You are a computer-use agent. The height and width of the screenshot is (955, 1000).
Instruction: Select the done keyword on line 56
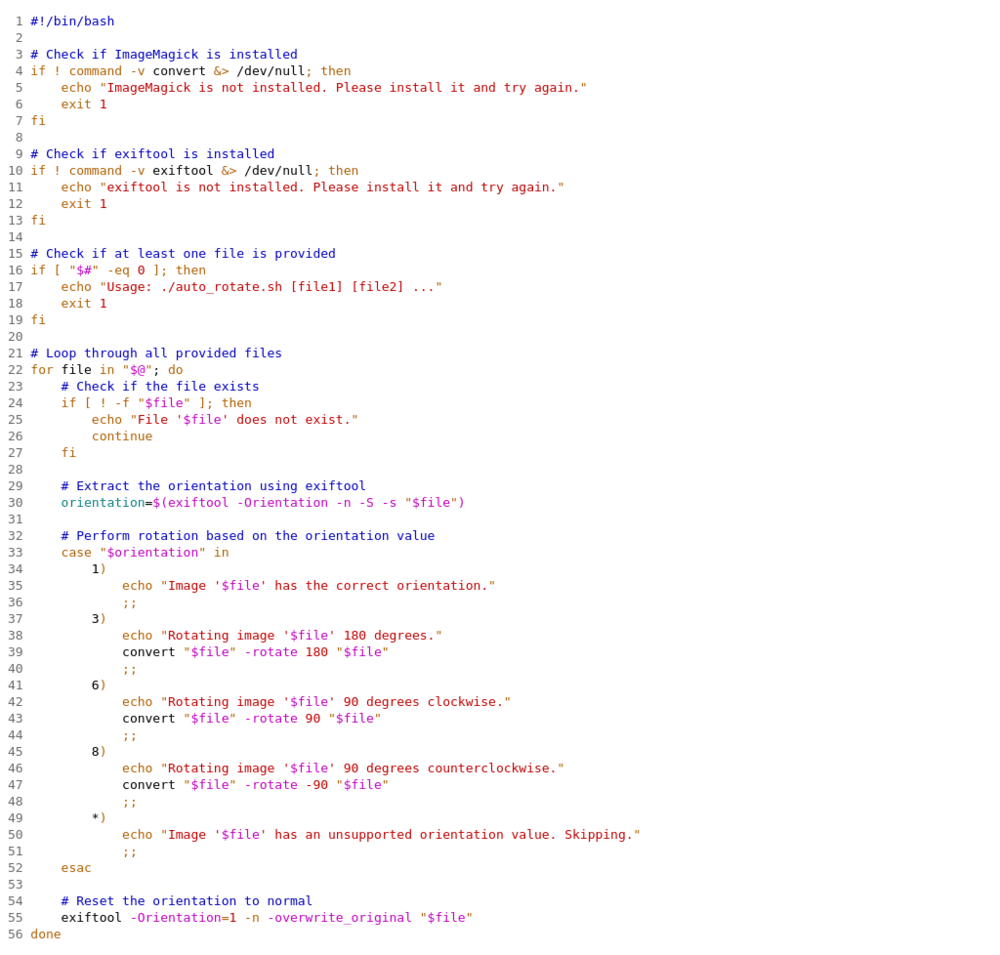pos(44,933)
